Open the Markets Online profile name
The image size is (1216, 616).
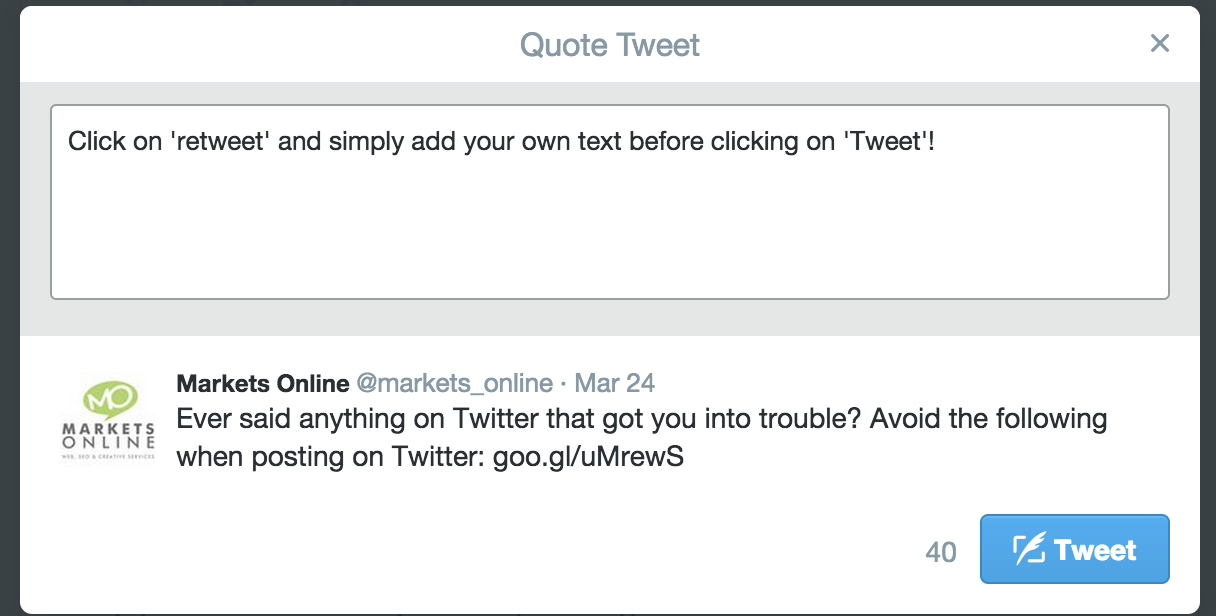[263, 383]
